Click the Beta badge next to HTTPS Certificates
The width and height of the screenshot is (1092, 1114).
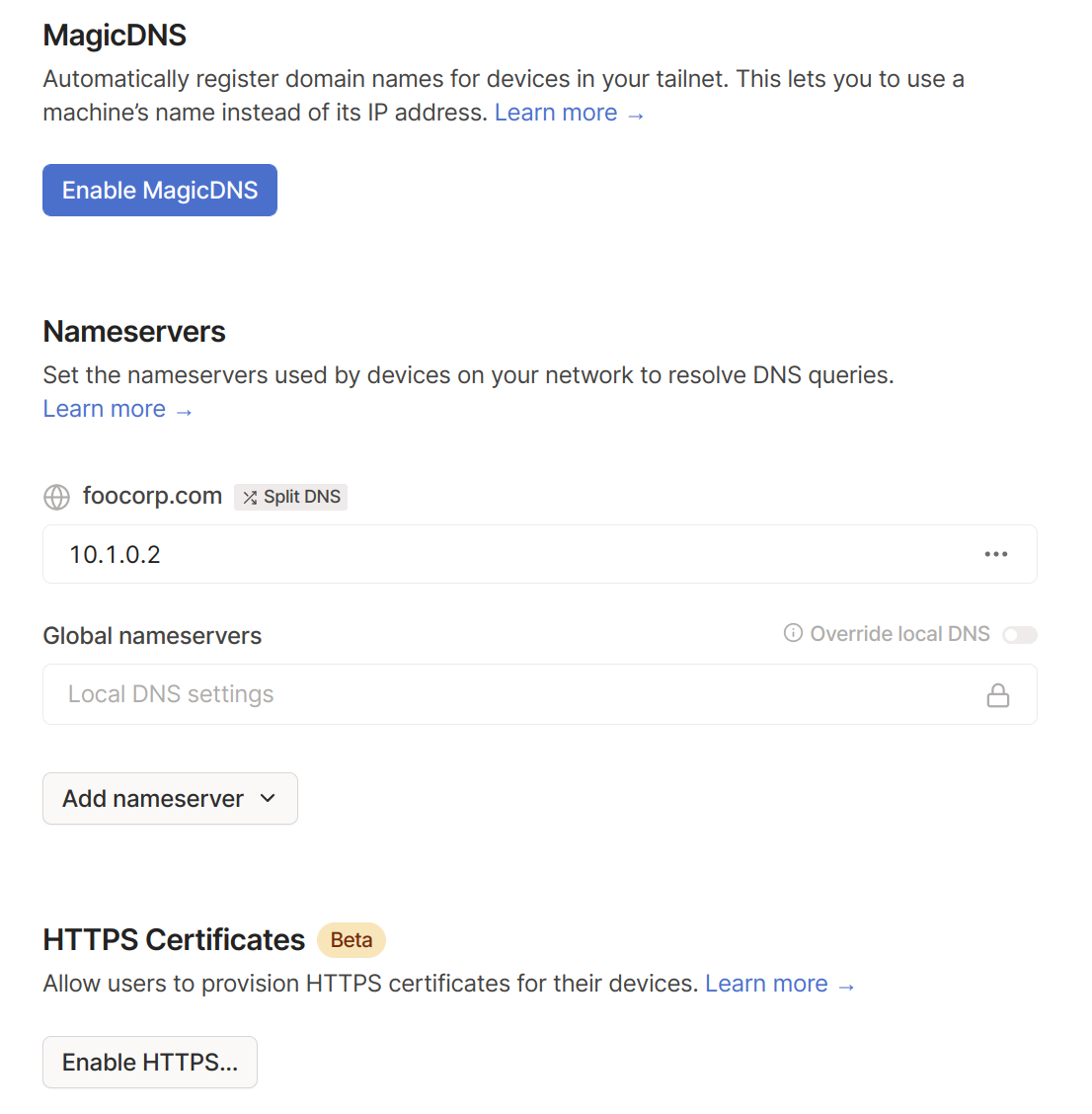tap(351, 939)
